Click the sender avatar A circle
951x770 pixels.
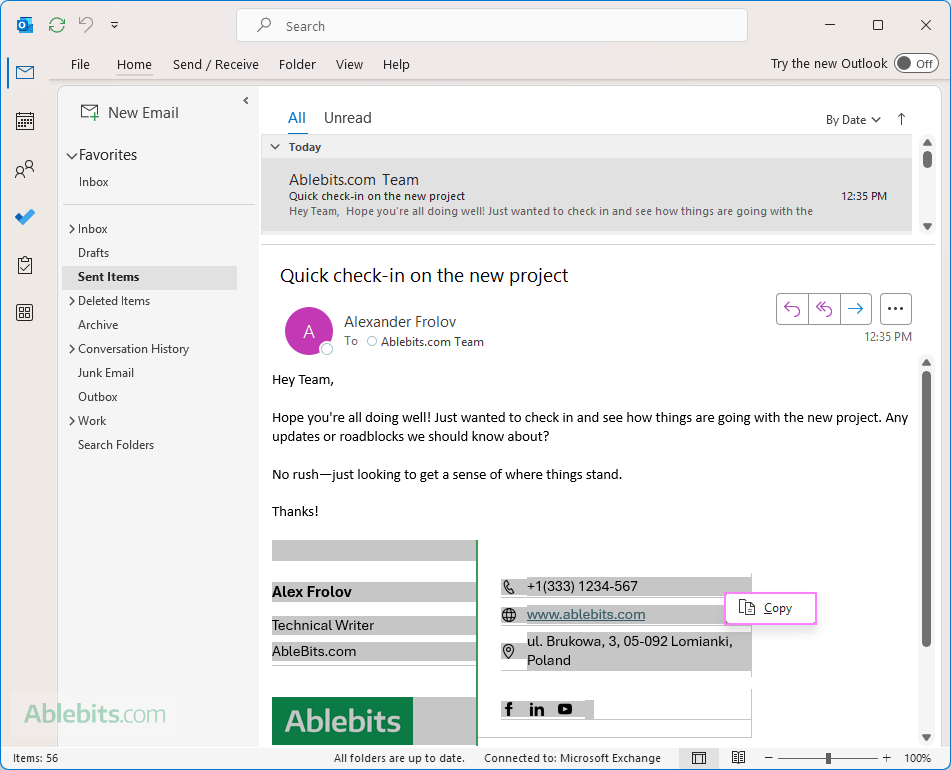[x=309, y=331]
